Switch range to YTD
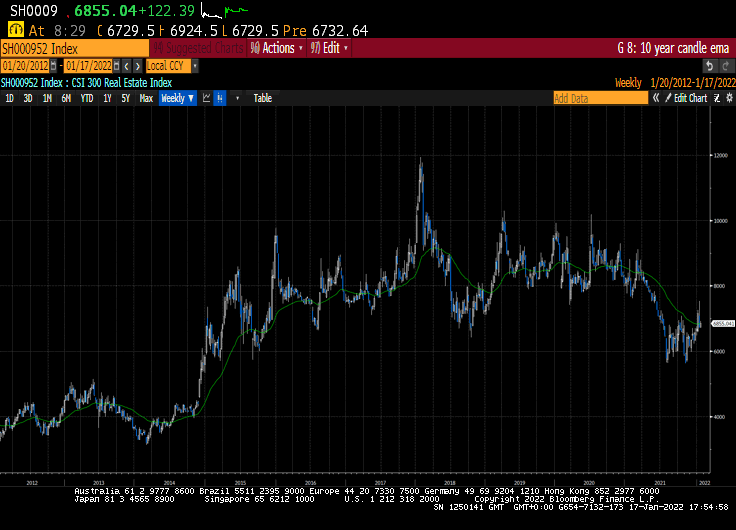Viewport: 736px width, 530px height. coord(87,98)
